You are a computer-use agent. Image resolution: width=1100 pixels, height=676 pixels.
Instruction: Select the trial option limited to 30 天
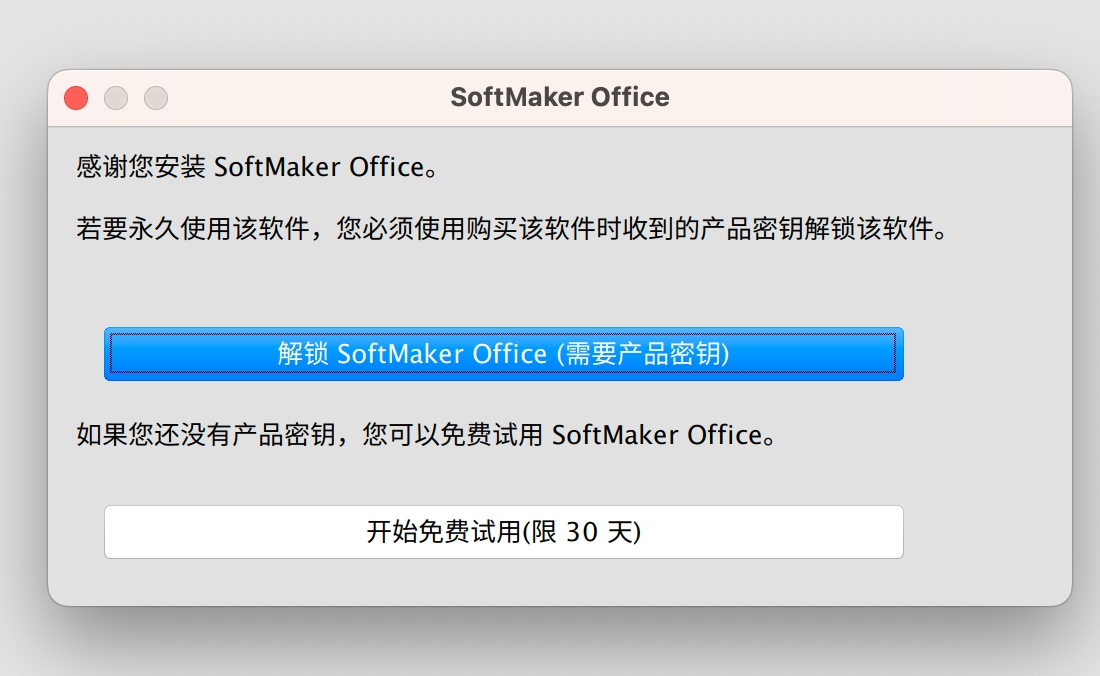[503, 532]
